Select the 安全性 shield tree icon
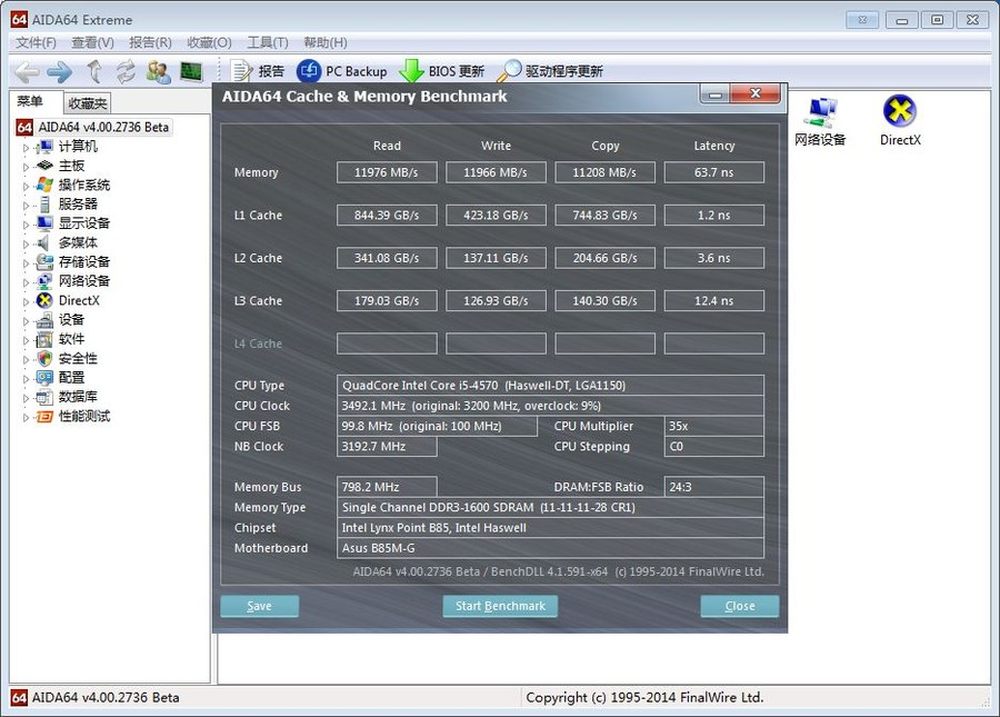The image size is (1000, 717). click(x=45, y=358)
